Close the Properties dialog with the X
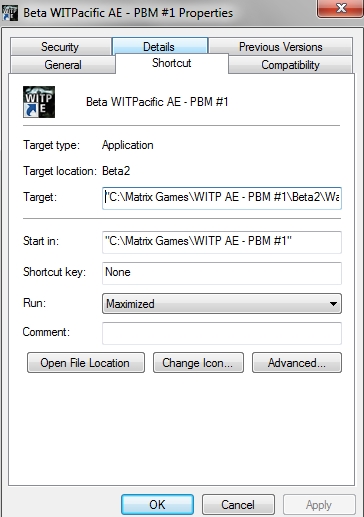The height and width of the screenshot is (517, 364). pyautogui.click(x=340, y=8)
